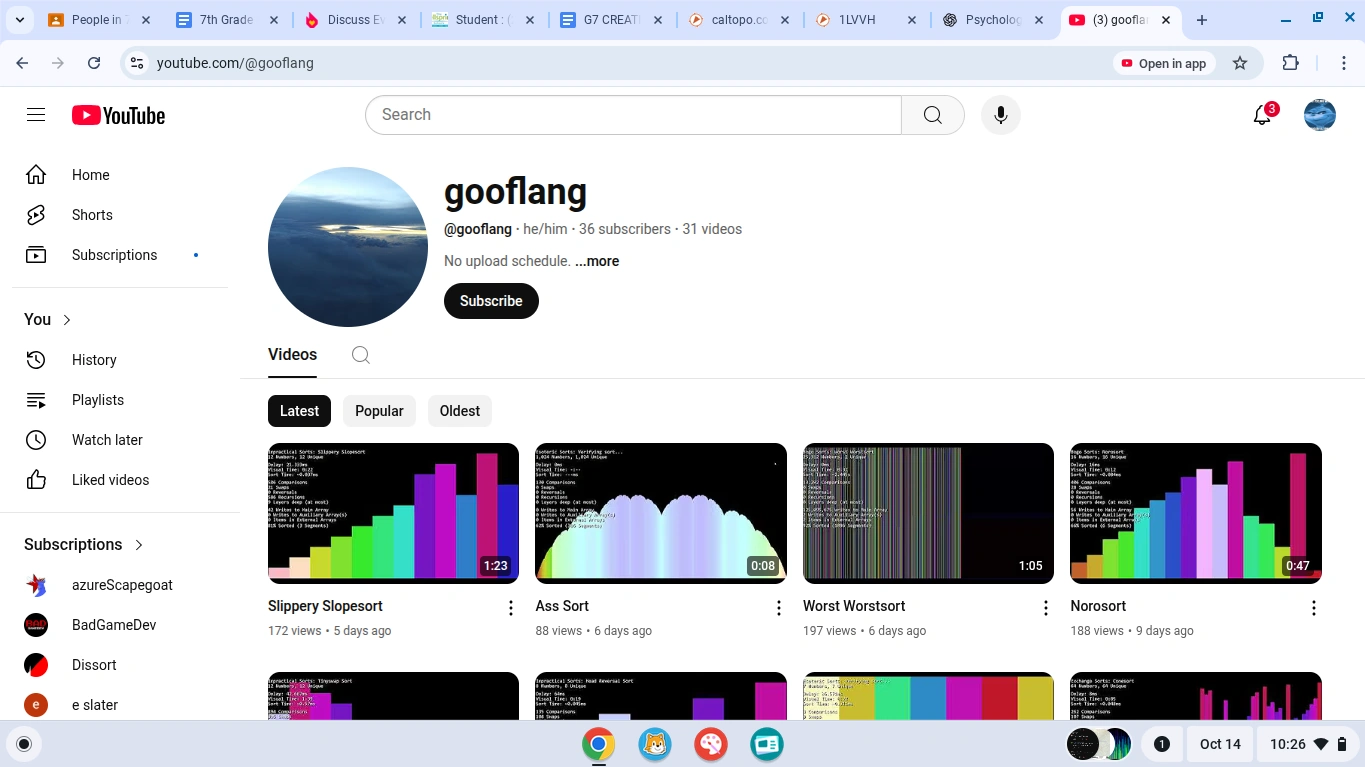Open Liked videos
1365x767 pixels.
coord(110,480)
